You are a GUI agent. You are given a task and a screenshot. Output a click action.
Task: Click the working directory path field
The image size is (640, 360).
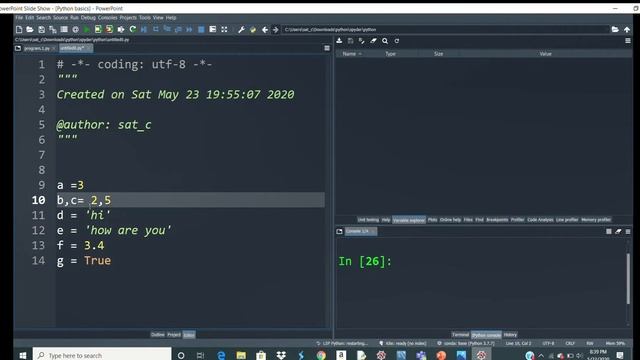pos(445,29)
